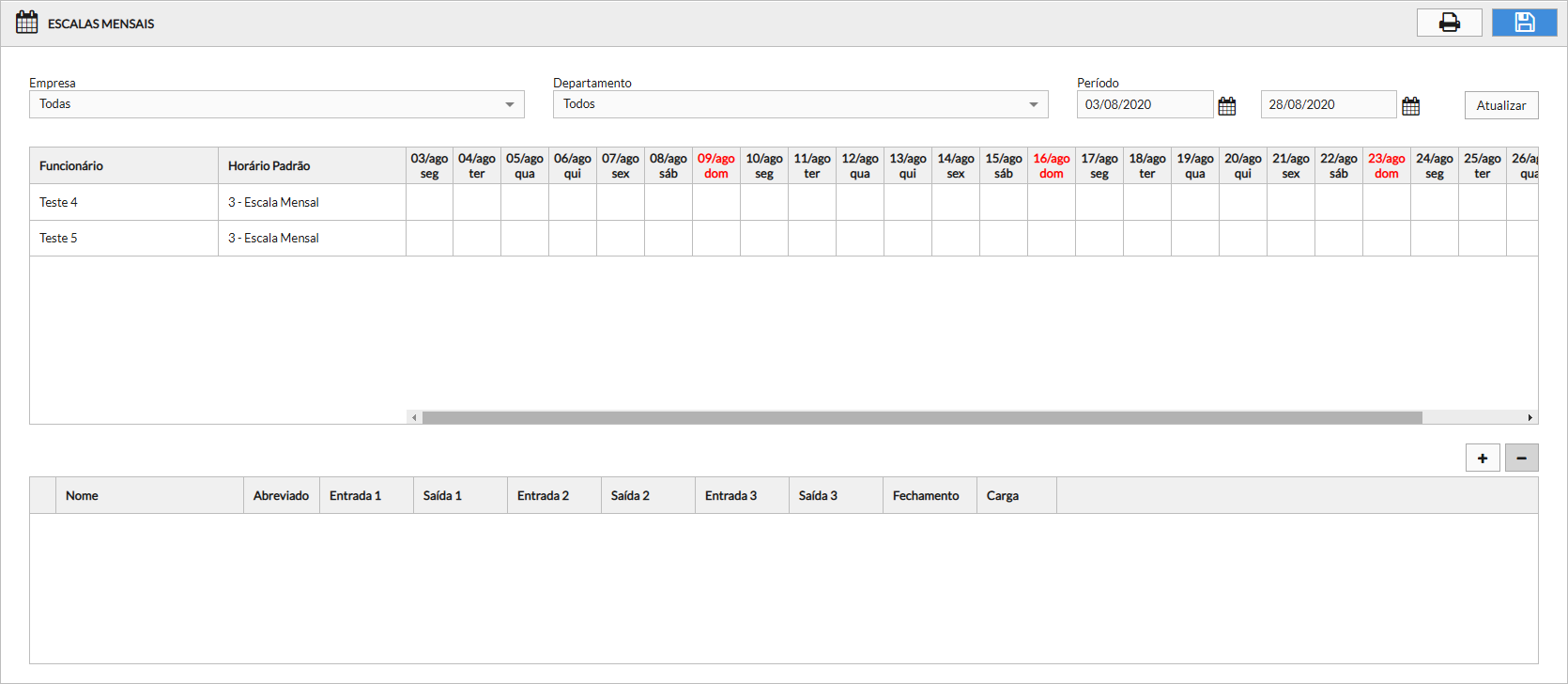1568x684 pixels.
Task: Click the Escalas Mensais calendar icon
Action: [x=27, y=23]
